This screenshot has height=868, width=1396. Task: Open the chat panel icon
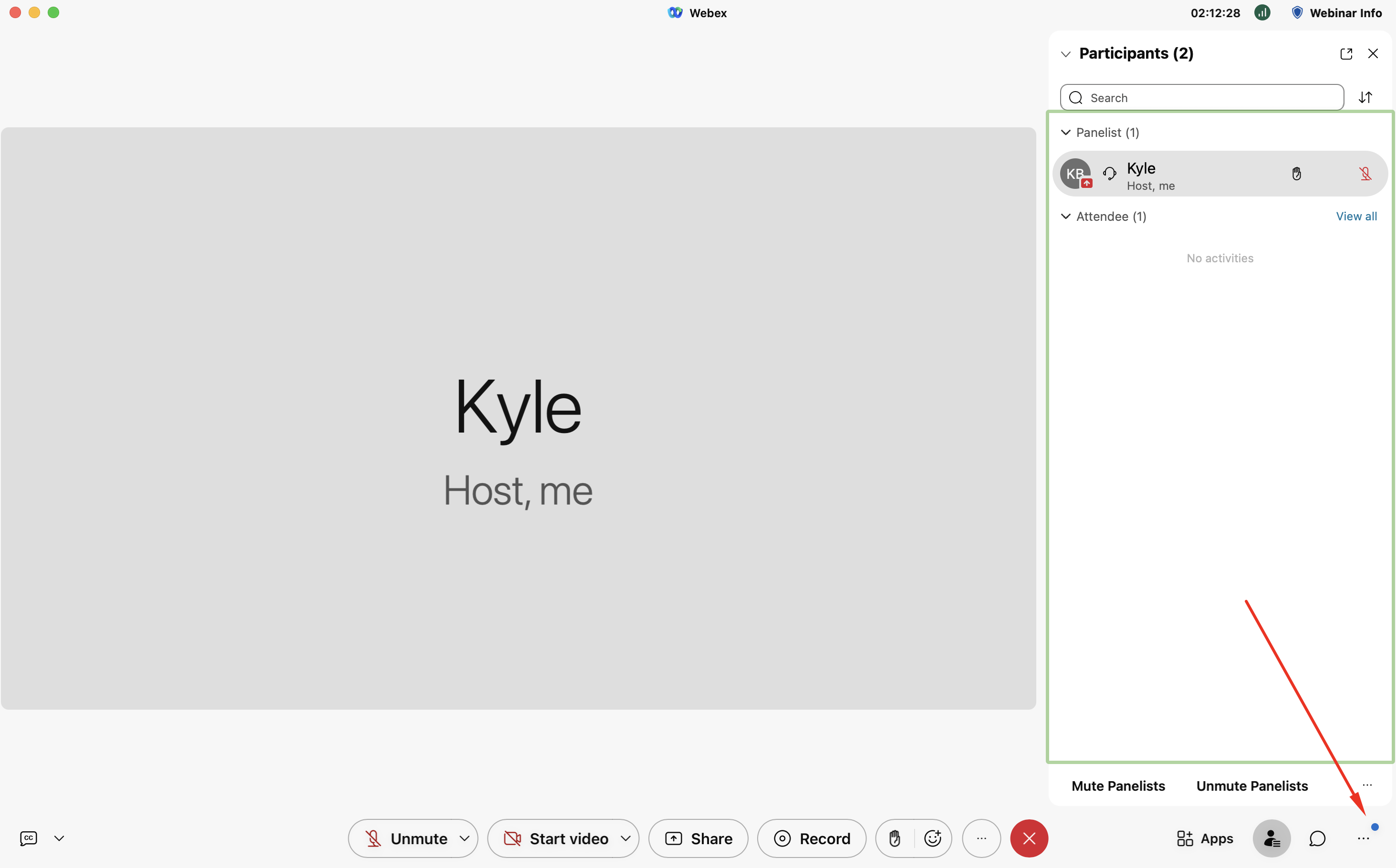click(1317, 839)
